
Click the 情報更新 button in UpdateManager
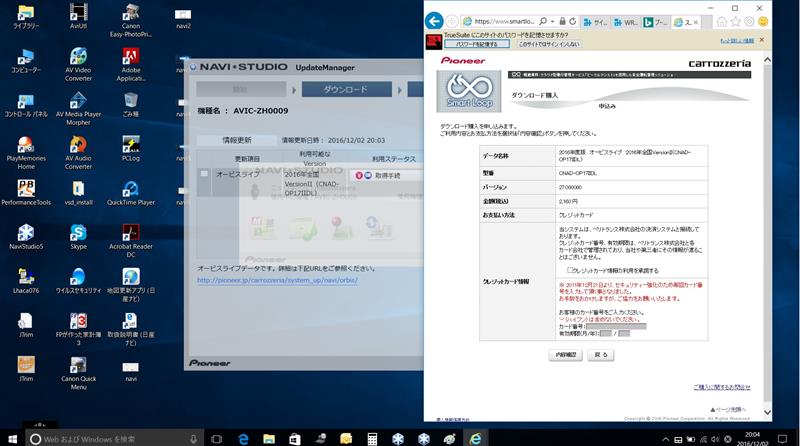pos(236,140)
